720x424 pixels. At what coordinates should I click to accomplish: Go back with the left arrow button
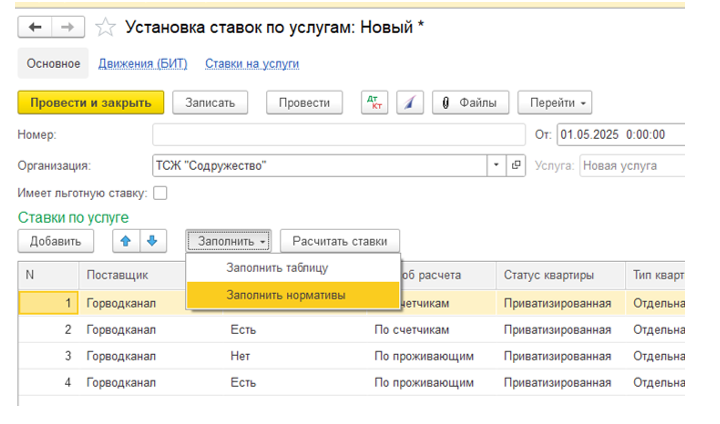click(x=35, y=27)
